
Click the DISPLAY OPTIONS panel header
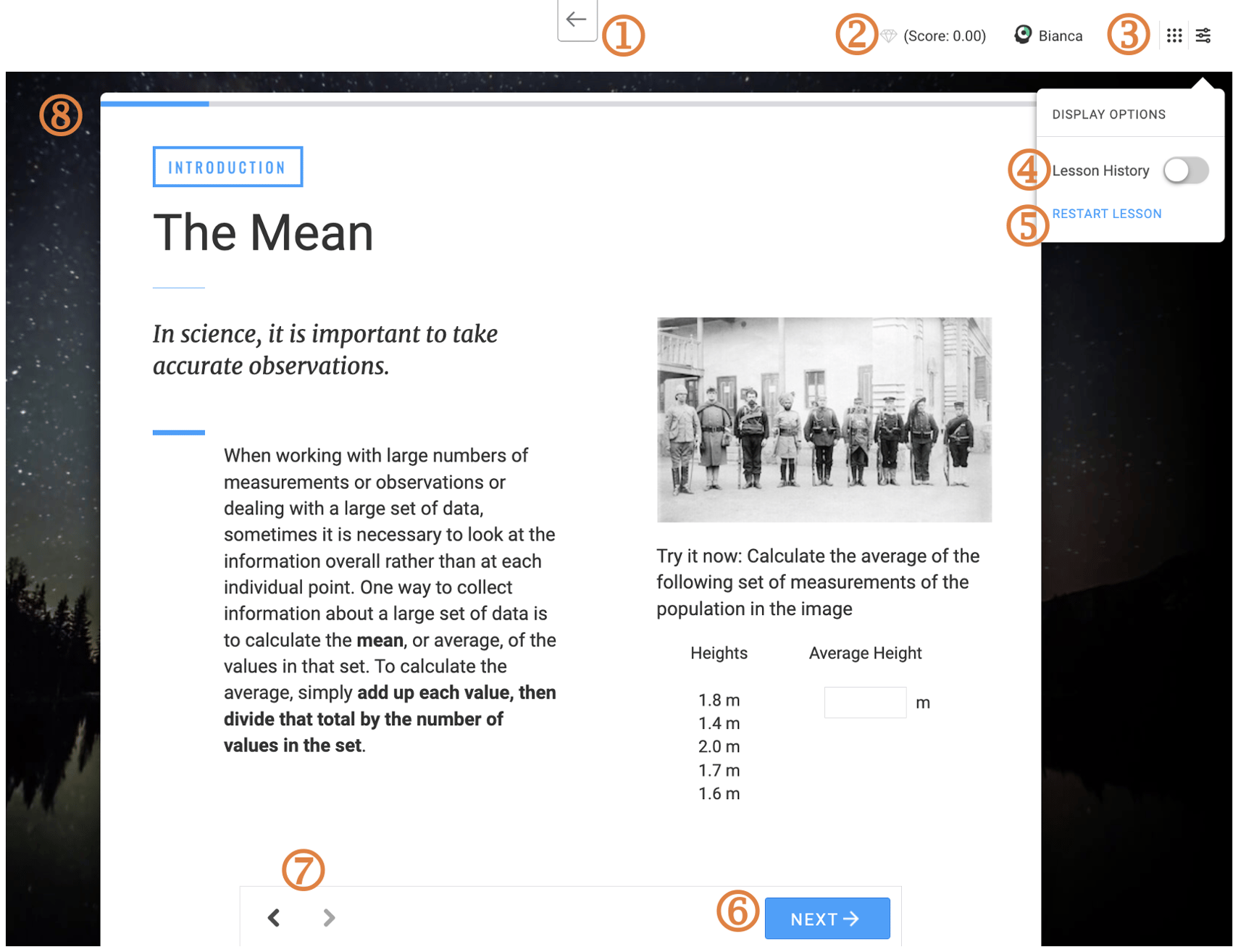click(x=1108, y=114)
